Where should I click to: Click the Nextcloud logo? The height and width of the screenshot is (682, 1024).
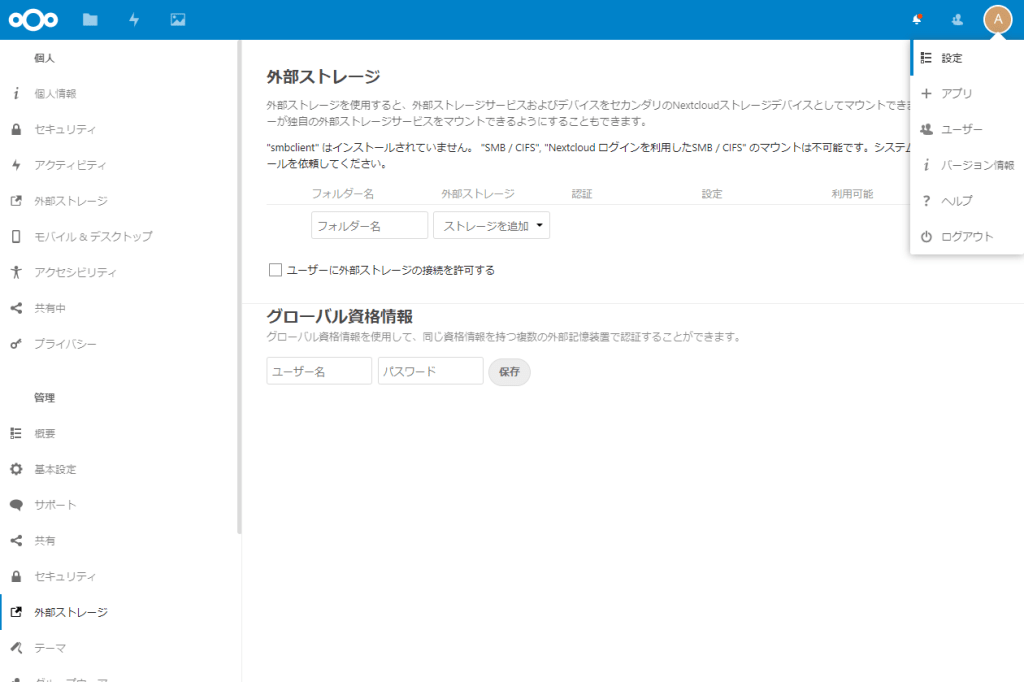coord(33,20)
